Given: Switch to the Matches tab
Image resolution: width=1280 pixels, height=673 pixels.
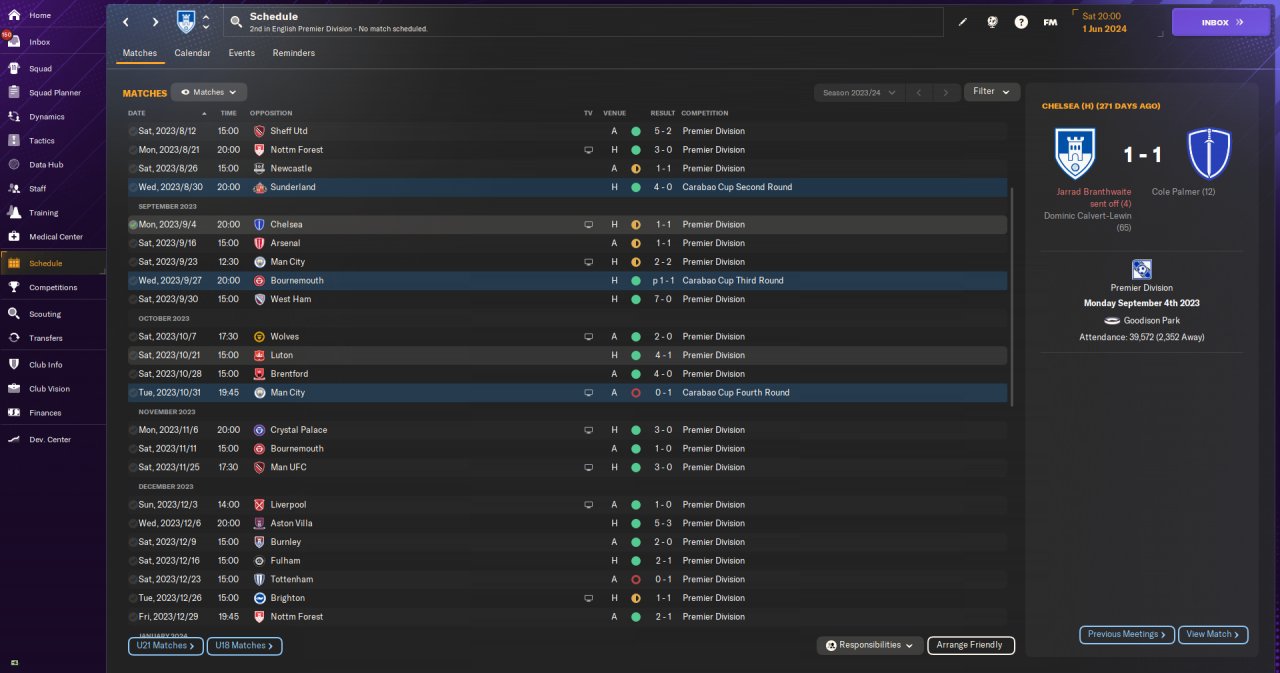Looking at the screenshot, I should [x=140, y=53].
